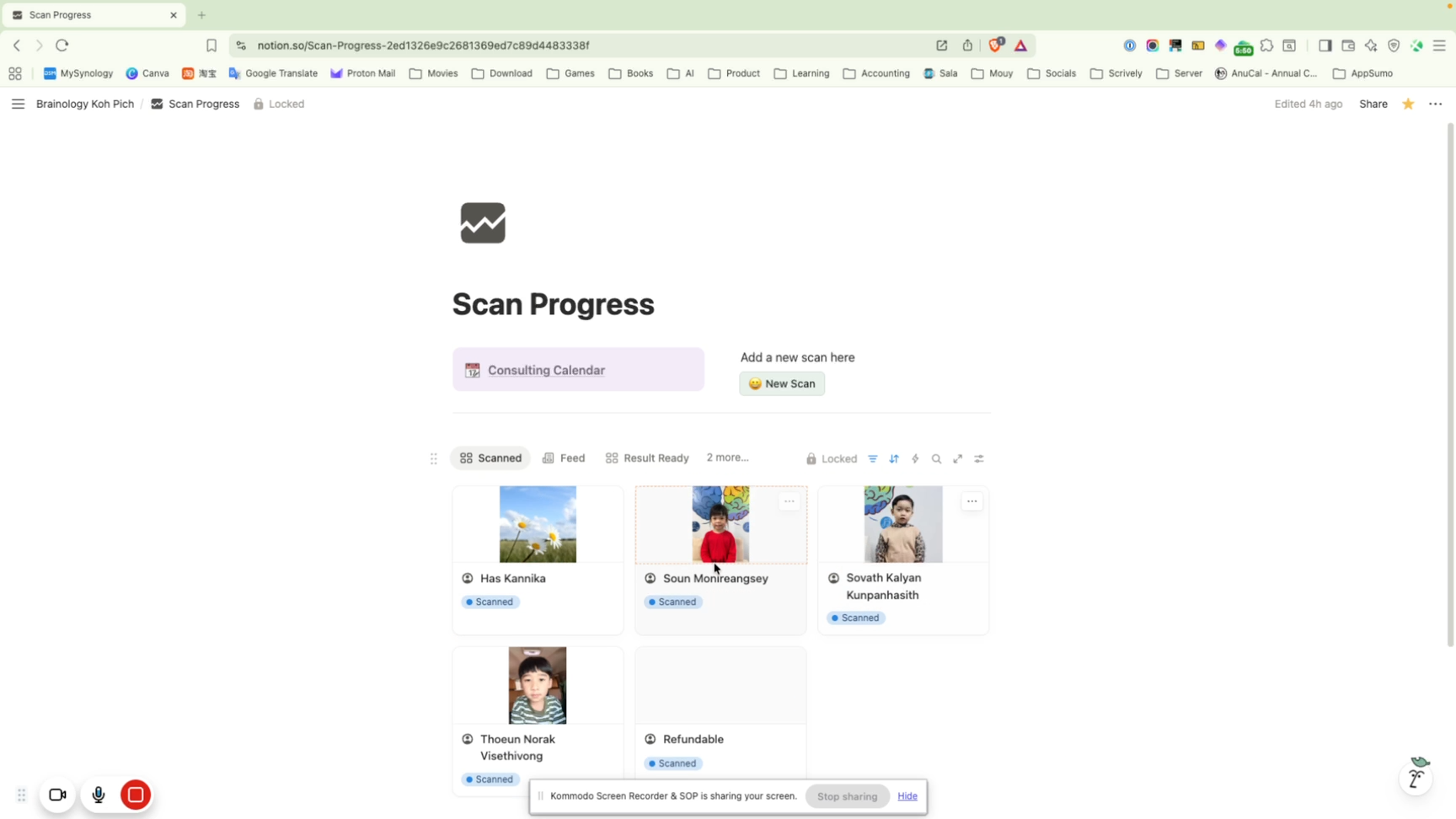Image resolution: width=1456 pixels, height=819 pixels.
Task: Click the database search magnifier icon
Action: (x=936, y=458)
